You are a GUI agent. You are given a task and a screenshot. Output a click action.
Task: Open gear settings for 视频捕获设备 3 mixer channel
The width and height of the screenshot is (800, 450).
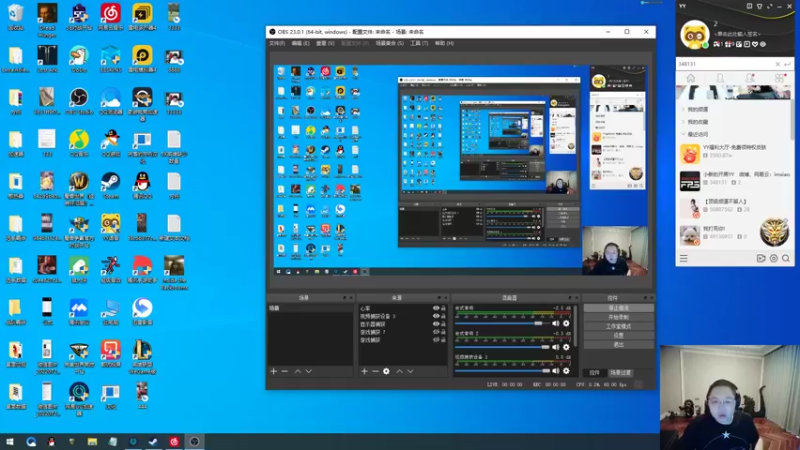[x=566, y=371]
